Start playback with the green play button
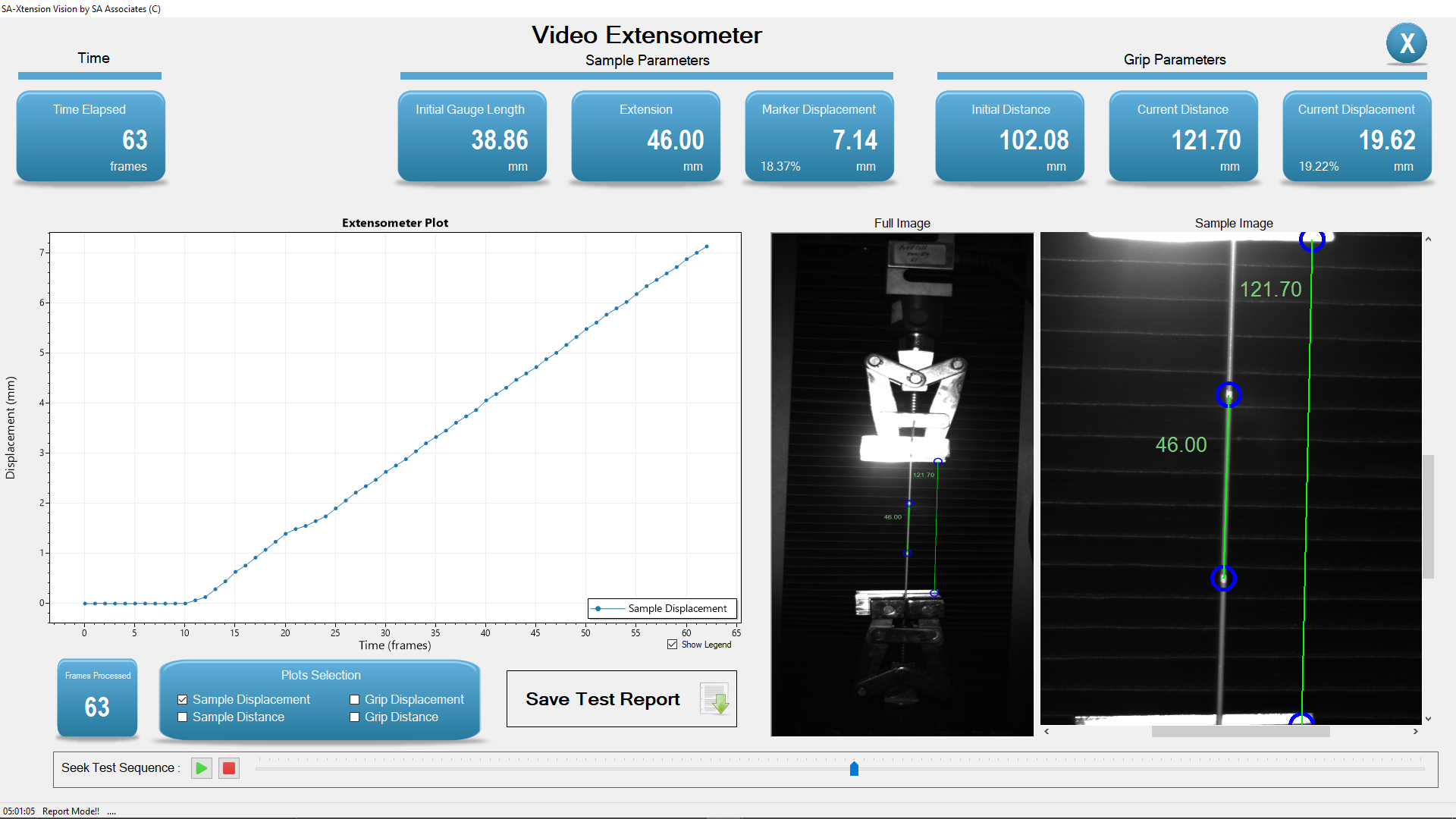1456x819 pixels. [x=202, y=768]
